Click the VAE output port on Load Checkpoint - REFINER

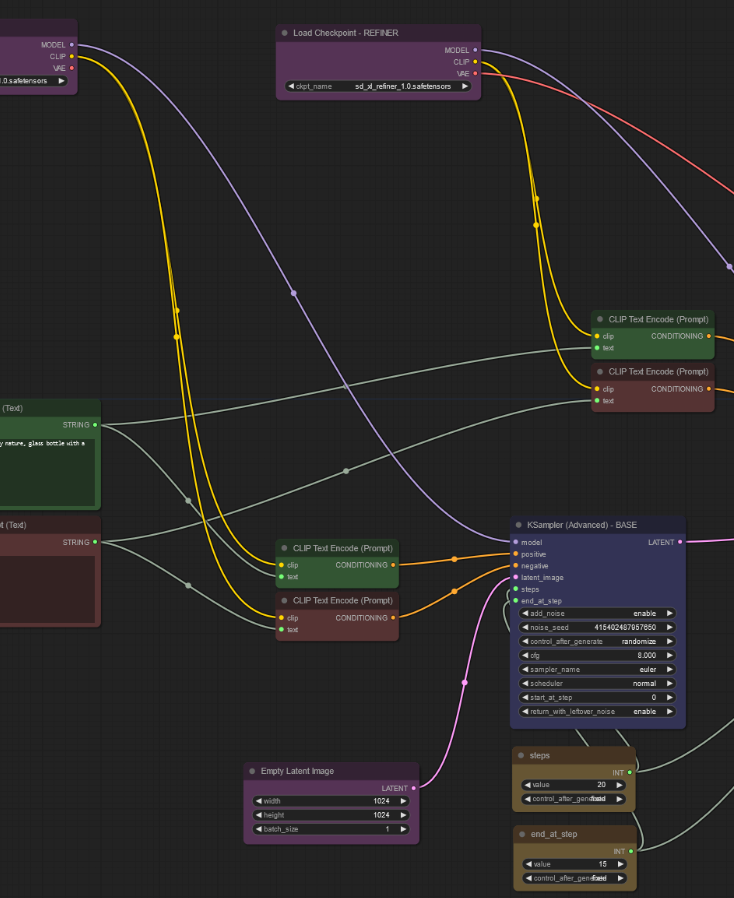[x=475, y=73]
